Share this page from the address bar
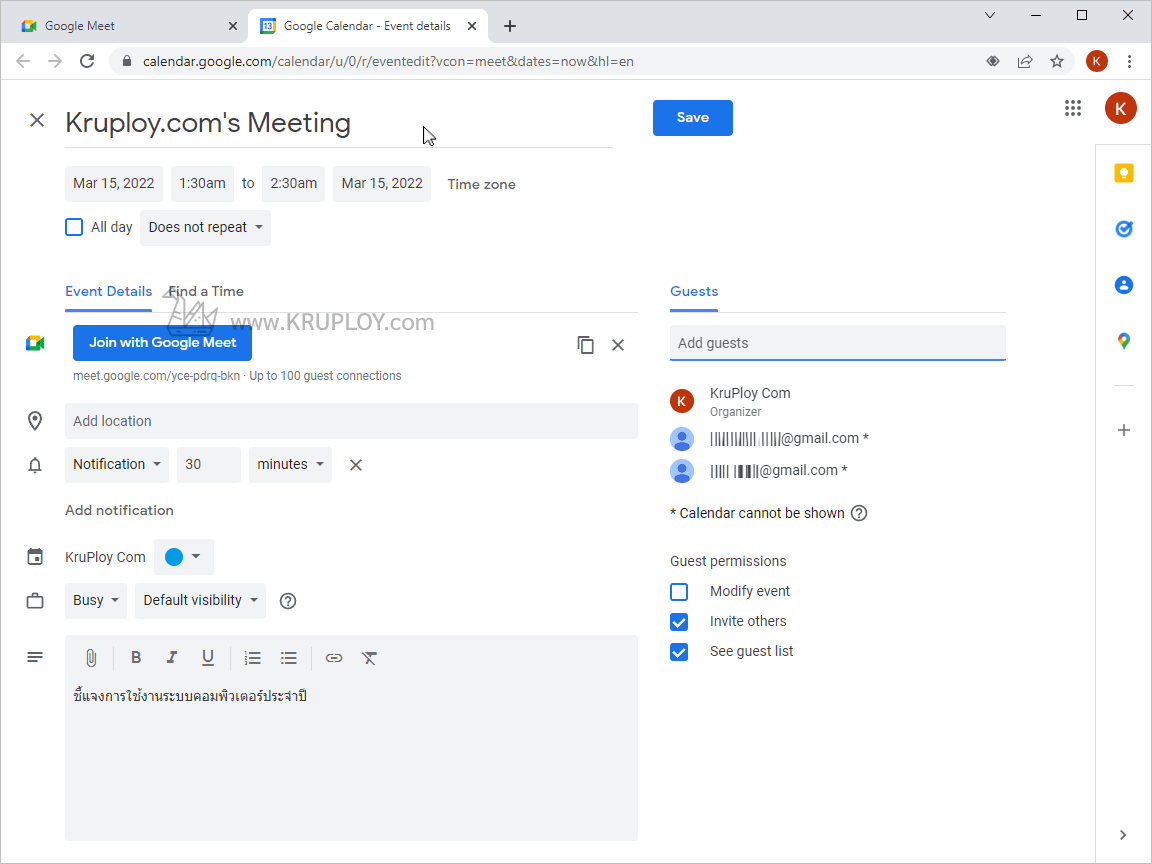 coord(1024,61)
